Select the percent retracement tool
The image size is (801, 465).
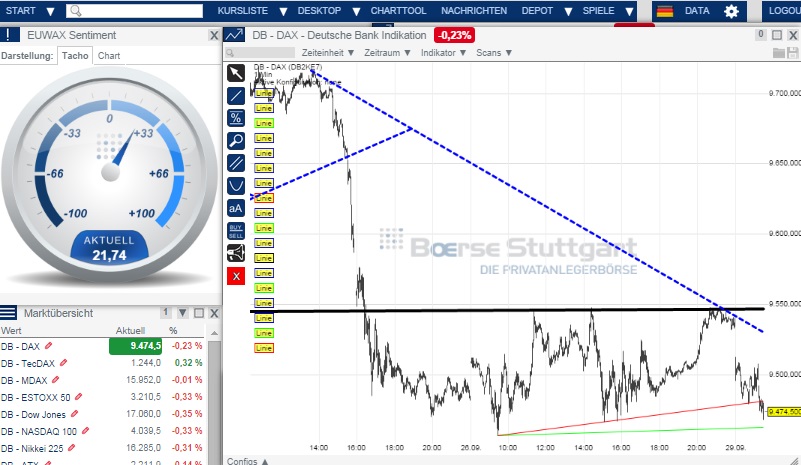tap(235, 118)
